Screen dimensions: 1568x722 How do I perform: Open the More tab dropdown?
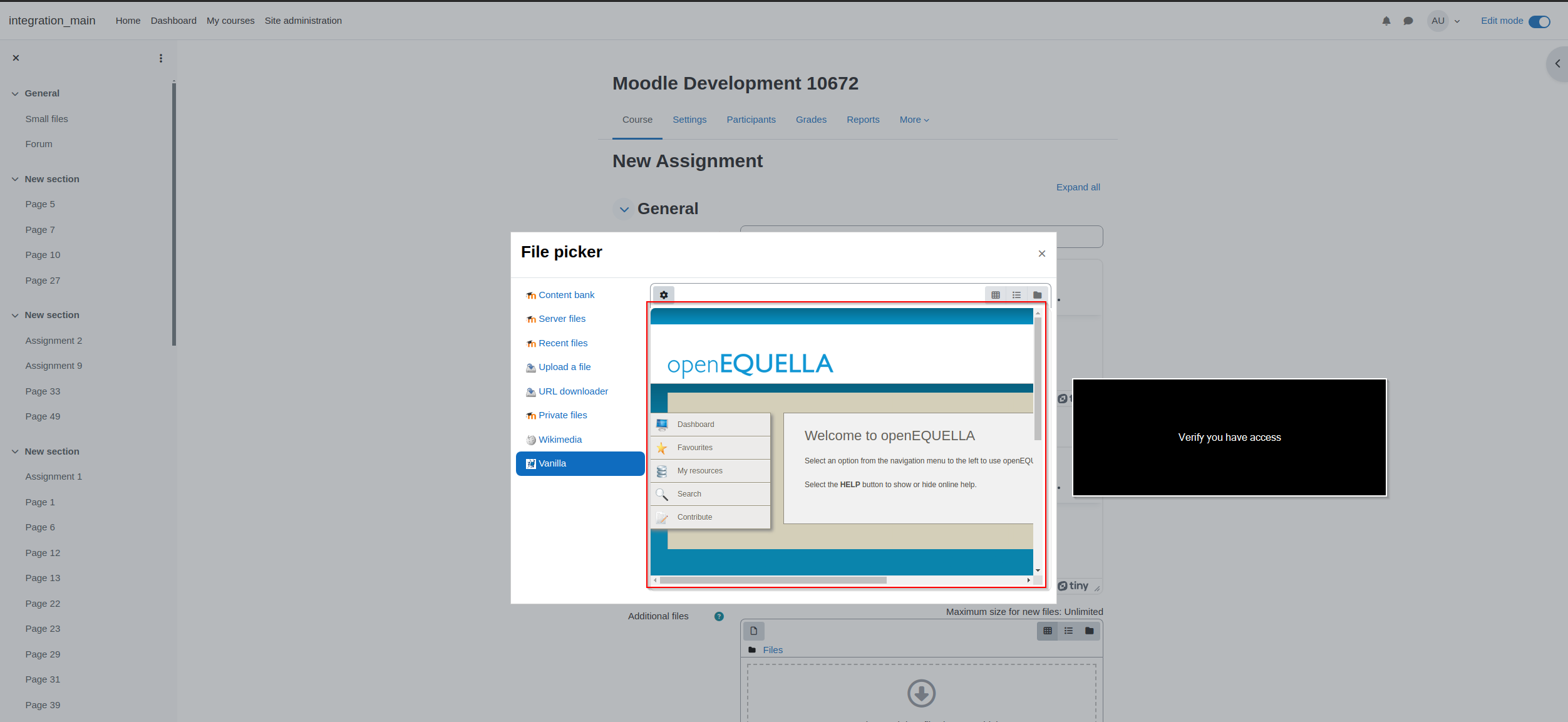tap(914, 120)
